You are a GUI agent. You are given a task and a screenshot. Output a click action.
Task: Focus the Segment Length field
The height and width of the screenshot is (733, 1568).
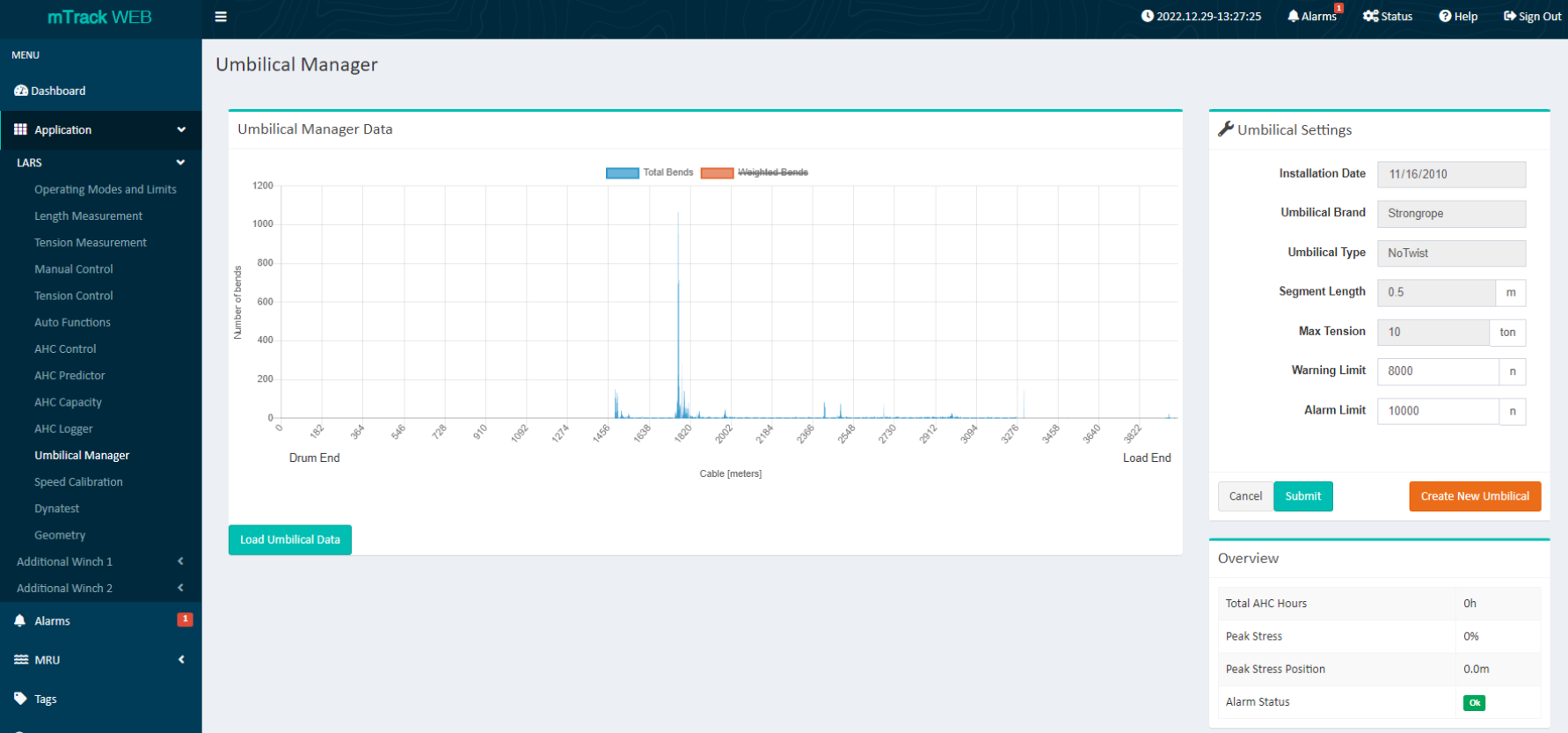click(1436, 292)
